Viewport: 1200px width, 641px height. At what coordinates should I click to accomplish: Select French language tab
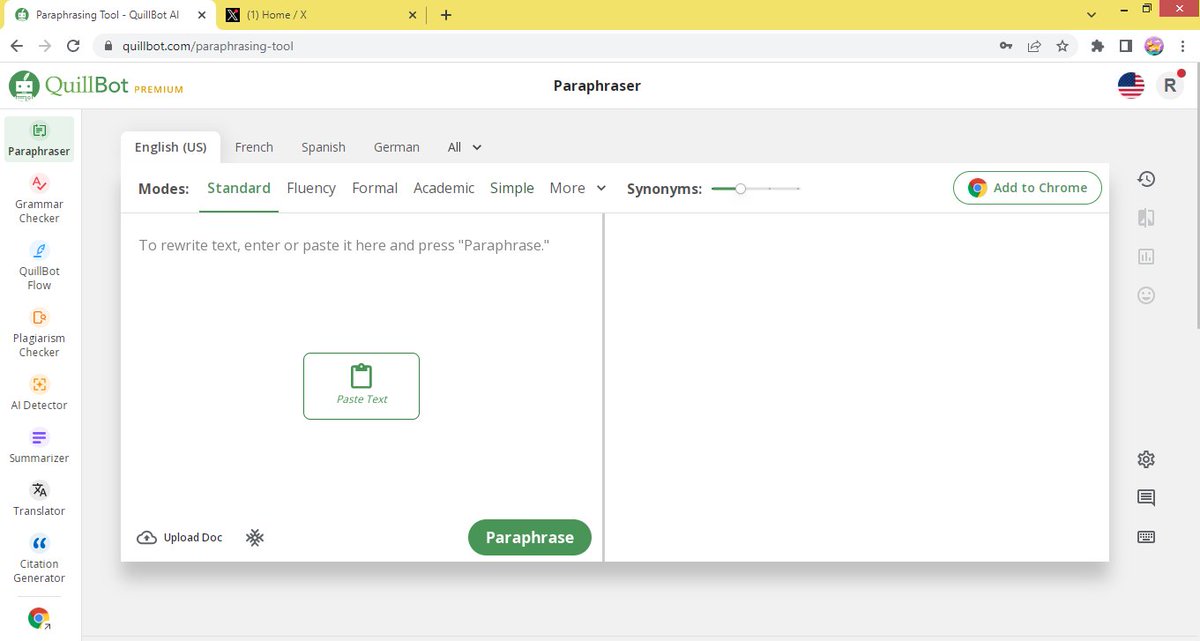click(x=254, y=147)
